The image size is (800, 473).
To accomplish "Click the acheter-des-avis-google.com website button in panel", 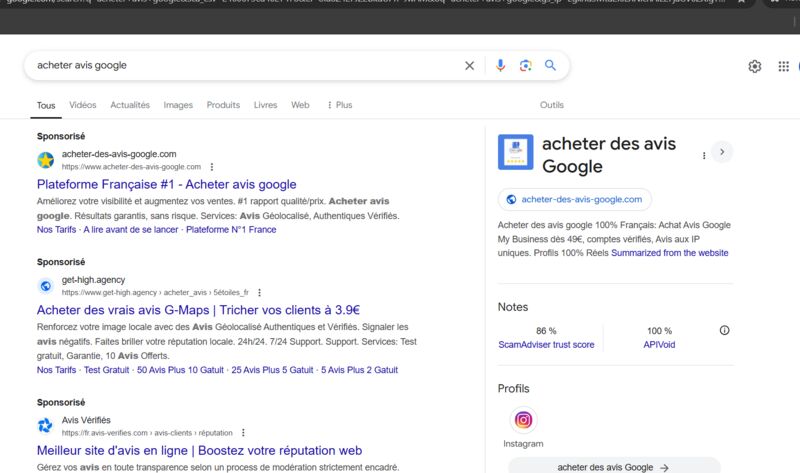I will pos(574,200).
